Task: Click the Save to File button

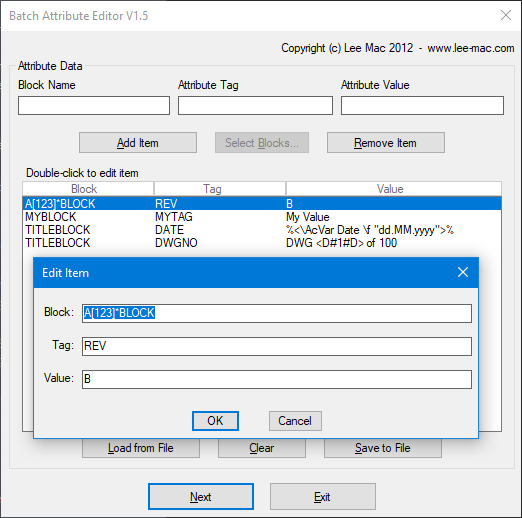Action: (383, 448)
